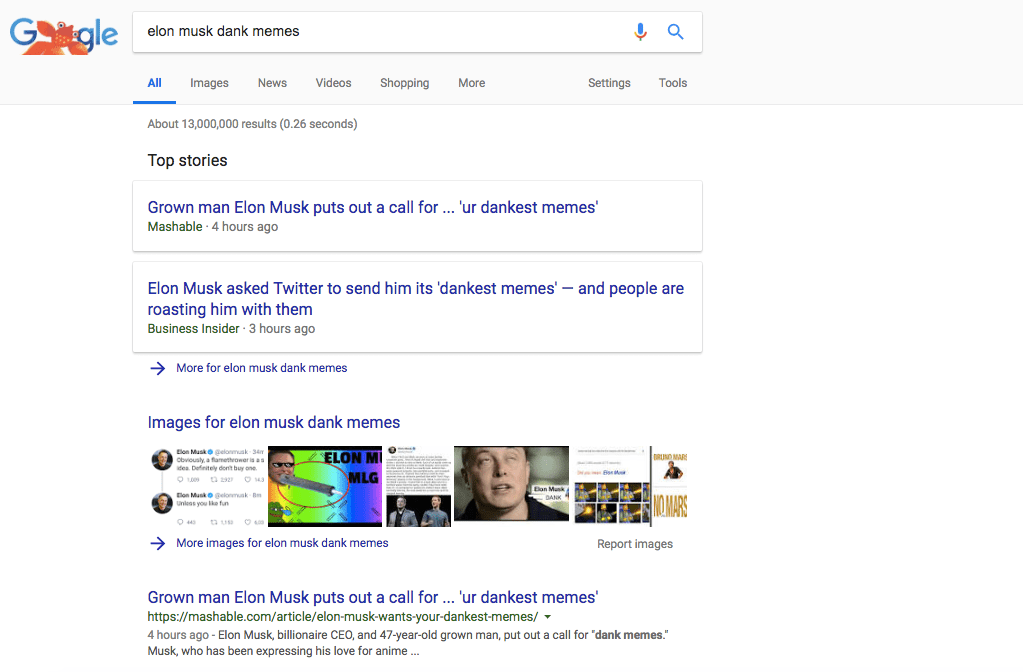The height and width of the screenshot is (672, 1023).
Task: Click the Google doodle logo
Action: 64,36
